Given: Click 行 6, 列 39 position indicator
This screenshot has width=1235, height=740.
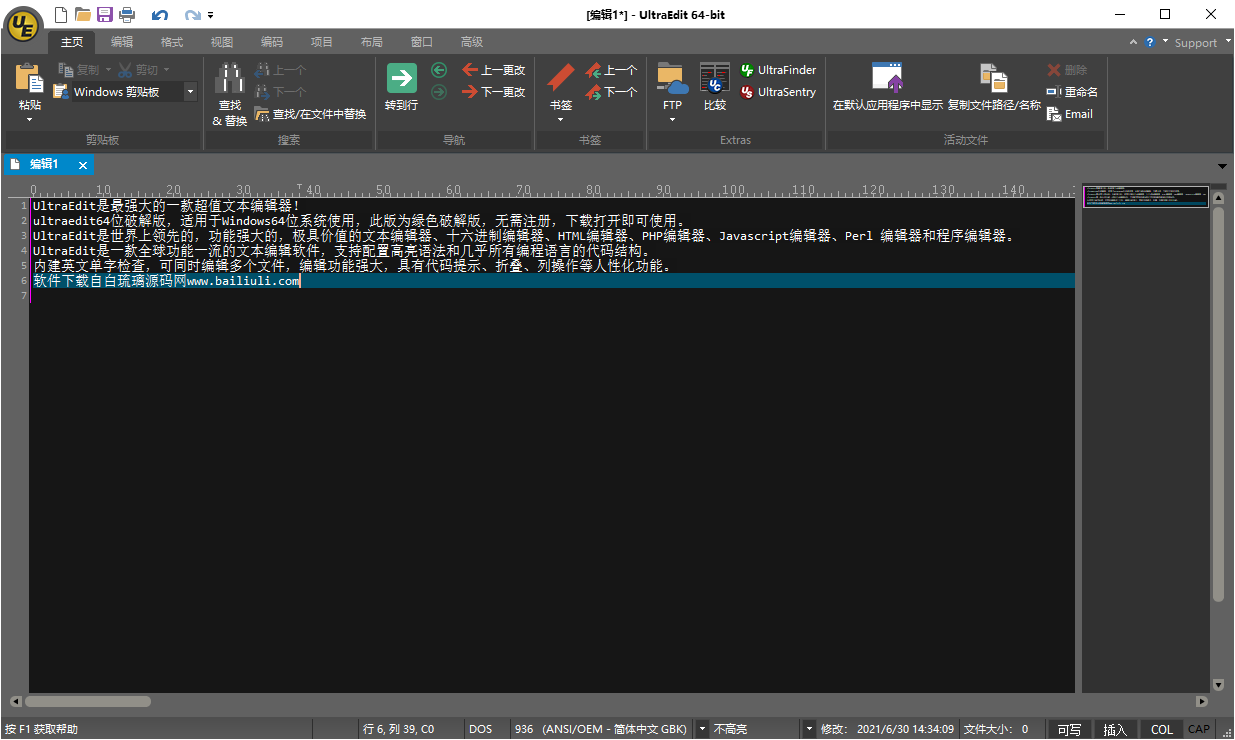Looking at the screenshot, I should [398, 730].
